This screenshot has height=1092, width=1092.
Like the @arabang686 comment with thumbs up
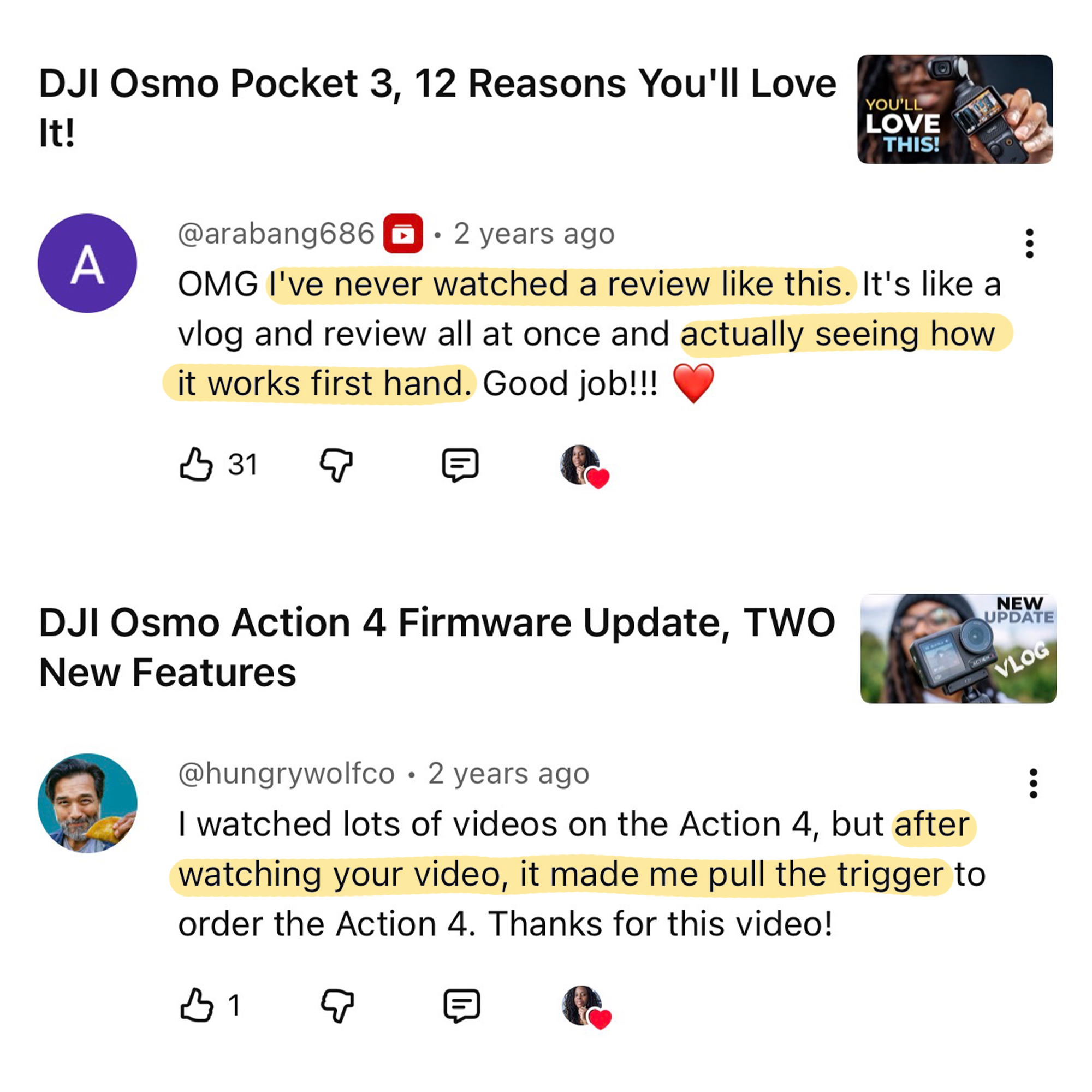click(x=196, y=464)
